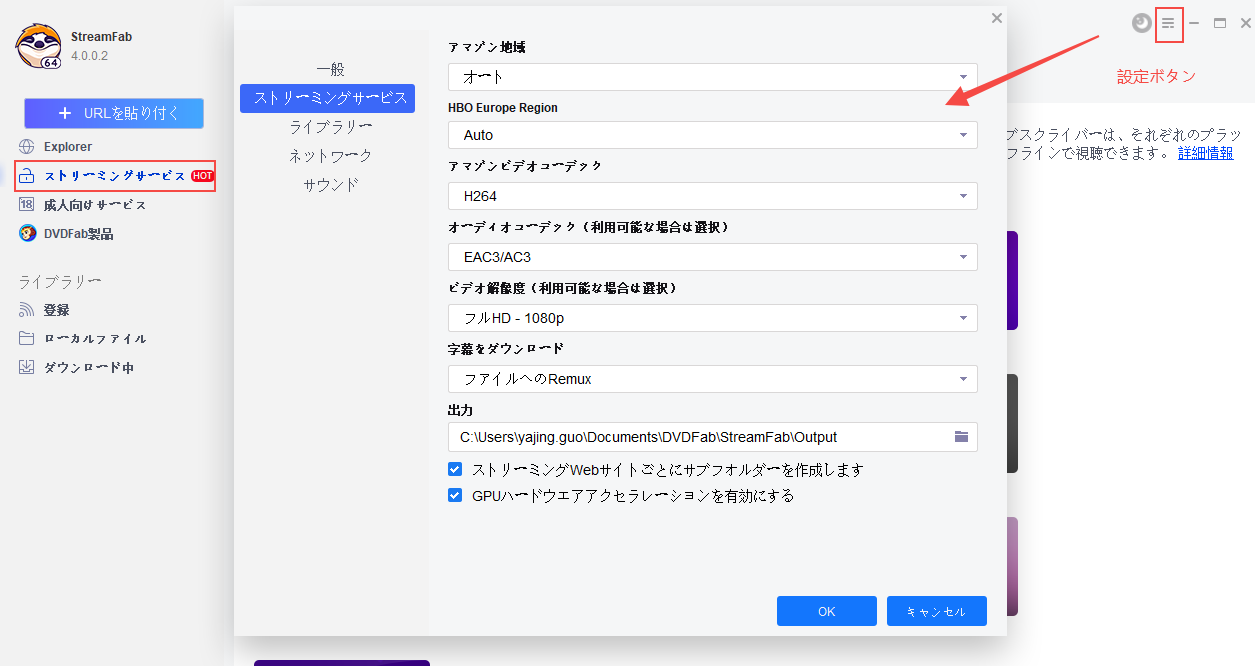Click the lock icon for ストリーミングサービス
This screenshot has height=666, width=1255.
(x=28, y=176)
